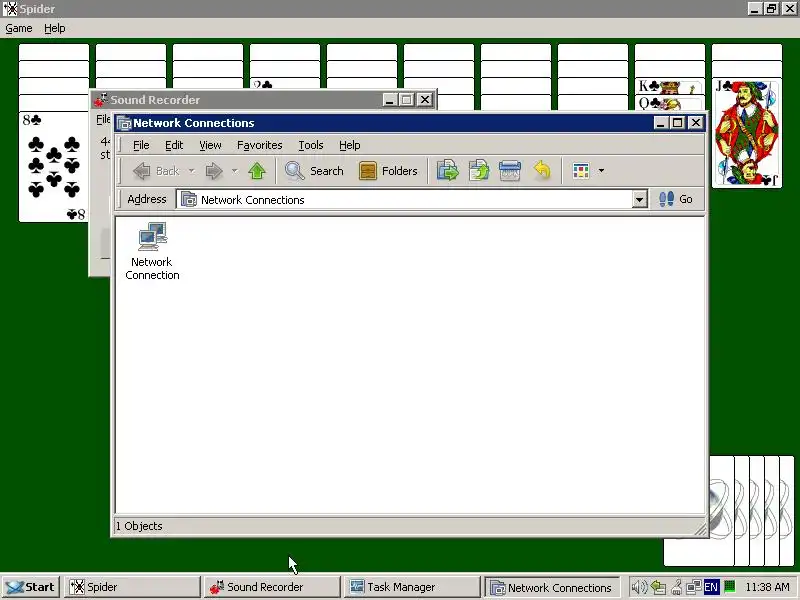Open View menu in Network Connections

(210, 145)
